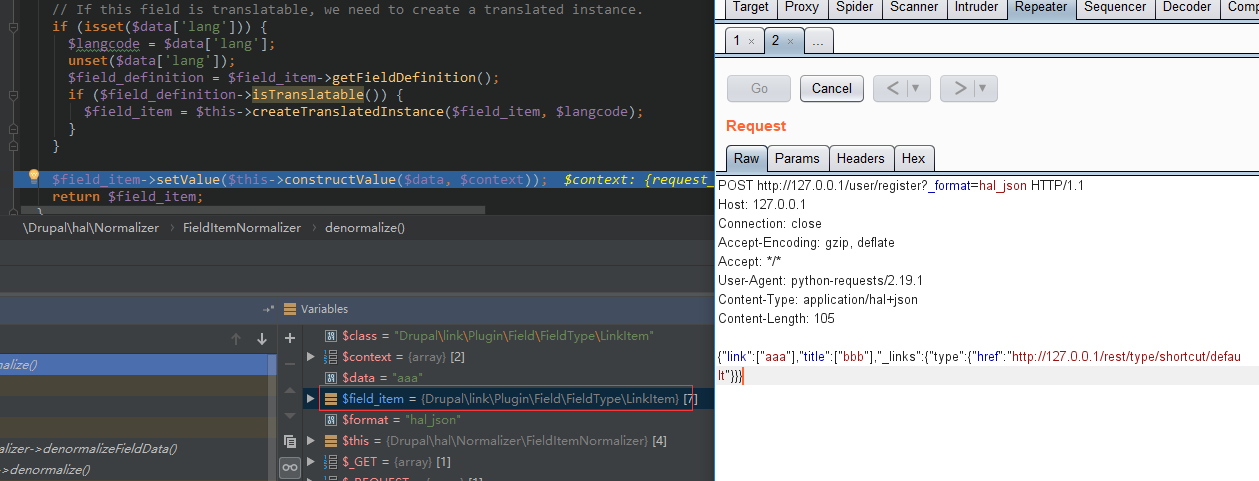Open the history back dropdown arrow
The height and width of the screenshot is (481, 1259).
coord(916,88)
